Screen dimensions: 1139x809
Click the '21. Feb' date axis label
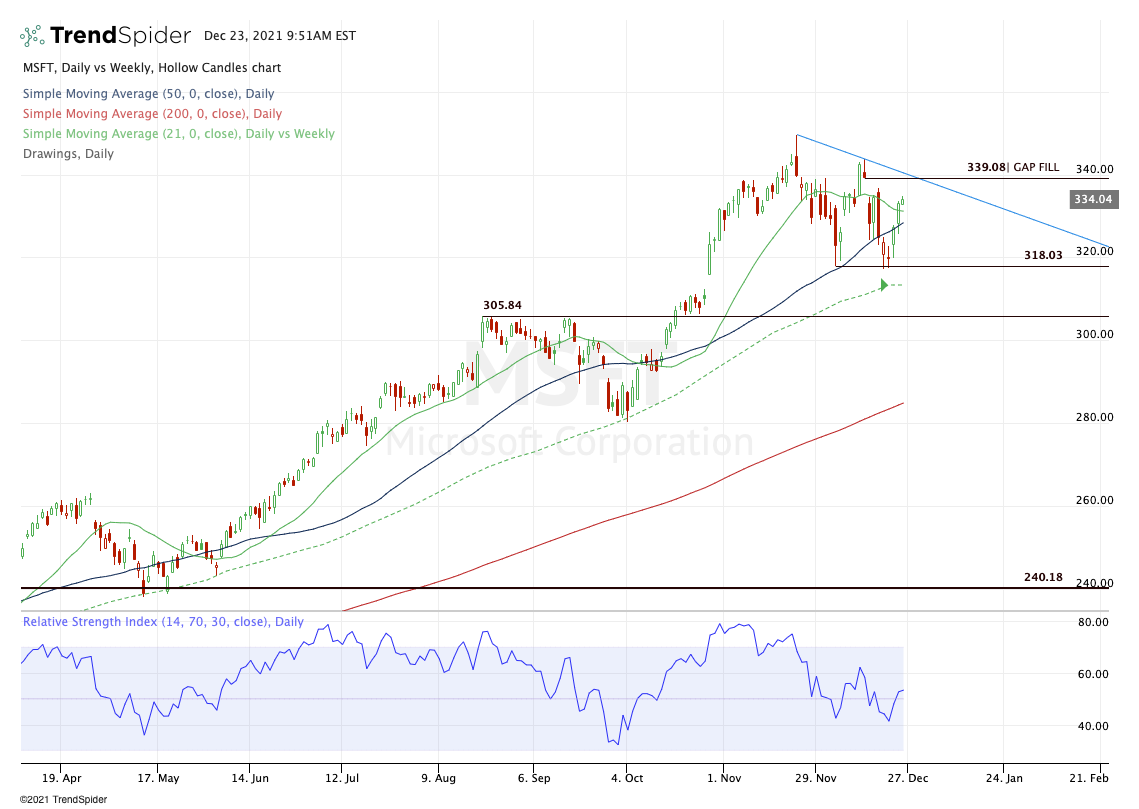point(1089,778)
